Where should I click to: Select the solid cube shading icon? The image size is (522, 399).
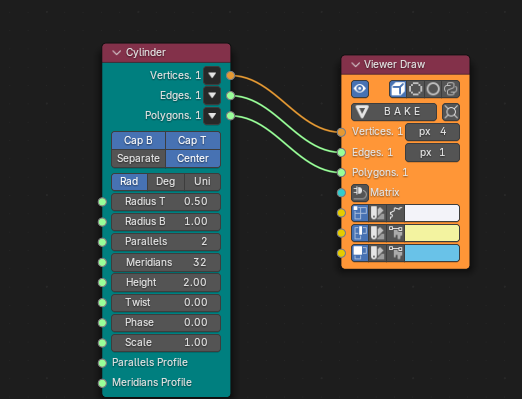tap(398, 89)
